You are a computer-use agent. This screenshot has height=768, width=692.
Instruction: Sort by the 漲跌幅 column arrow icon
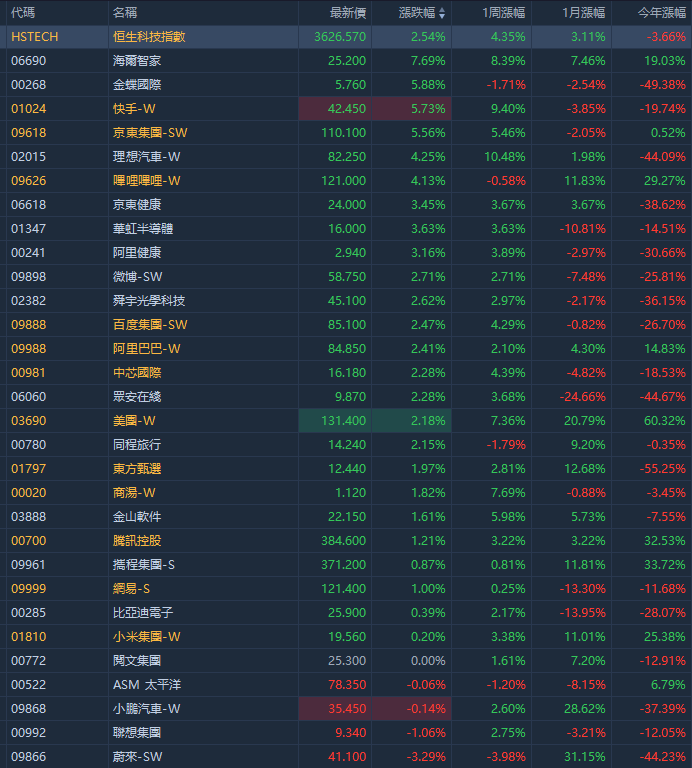[442, 13]
